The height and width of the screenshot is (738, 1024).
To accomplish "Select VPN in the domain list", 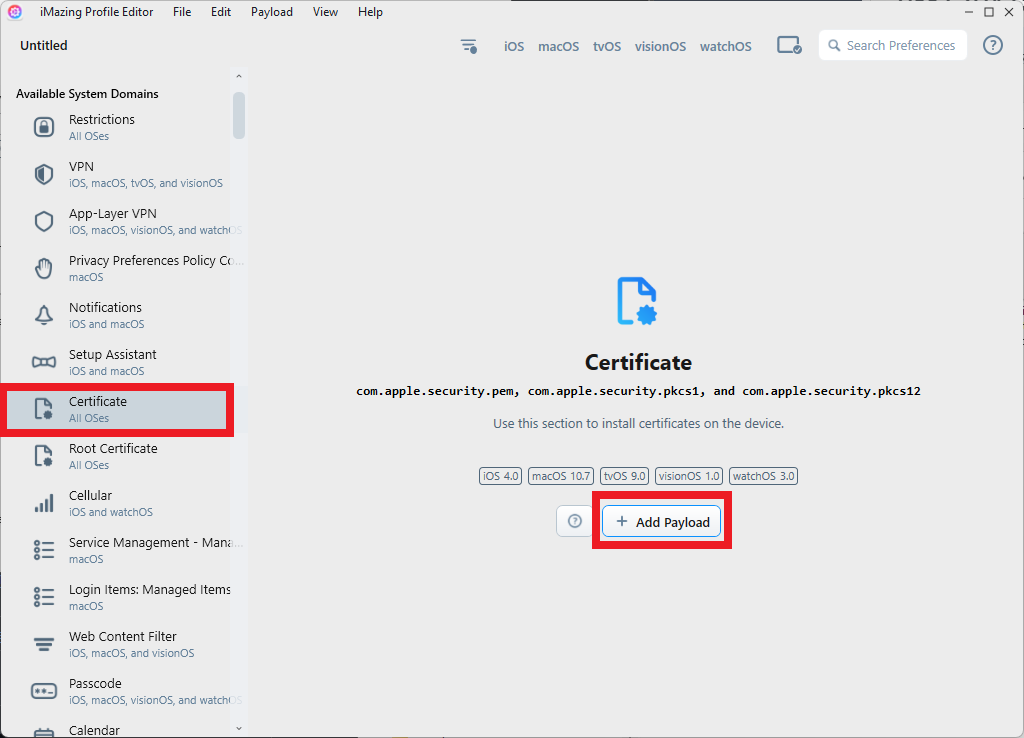I will (x=116, y=174).
